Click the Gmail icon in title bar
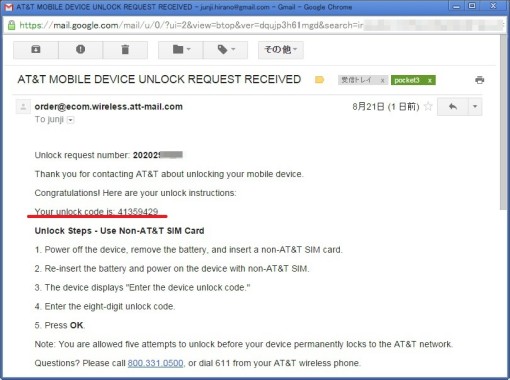510x380 pixels. pyautogui.click(x=8, y=7)
